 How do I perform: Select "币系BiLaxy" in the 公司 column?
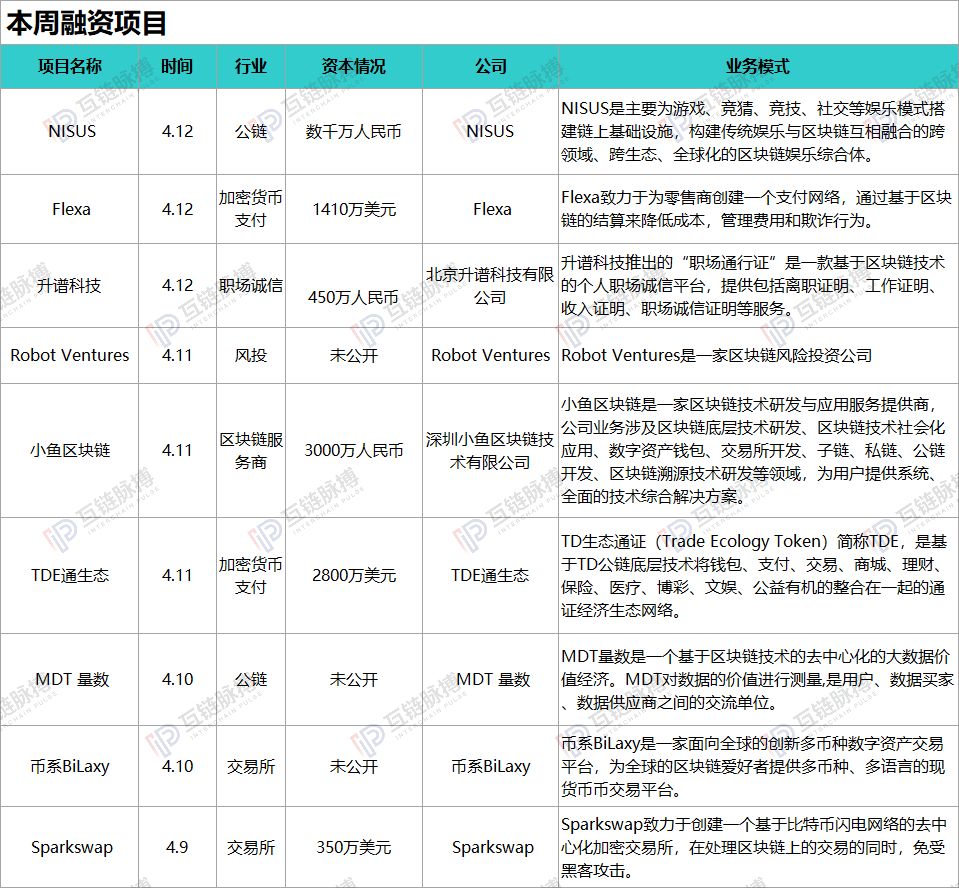point(491,766)
